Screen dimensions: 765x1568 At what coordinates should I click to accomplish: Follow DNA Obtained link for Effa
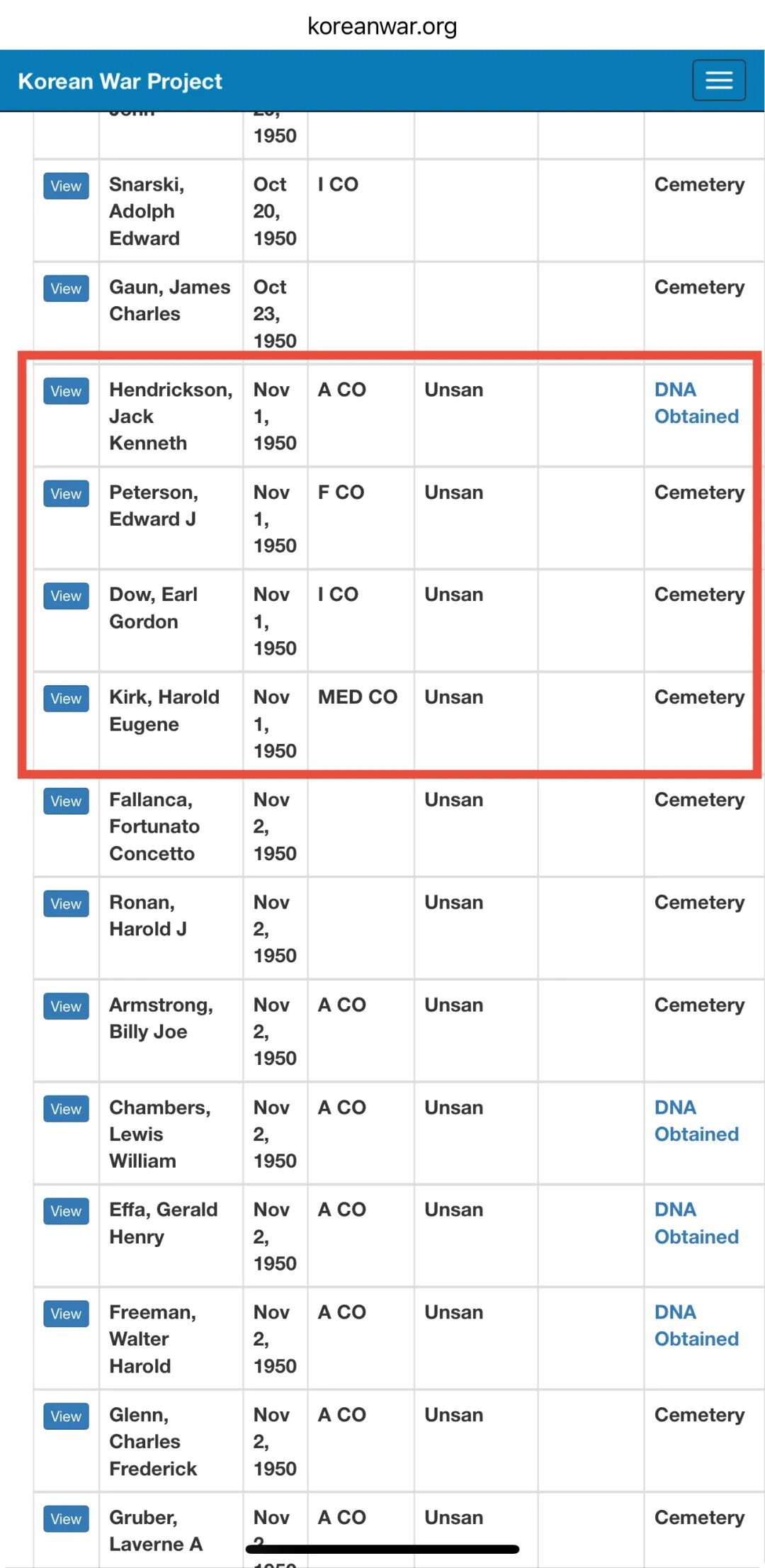click(x=696, y=1223)
